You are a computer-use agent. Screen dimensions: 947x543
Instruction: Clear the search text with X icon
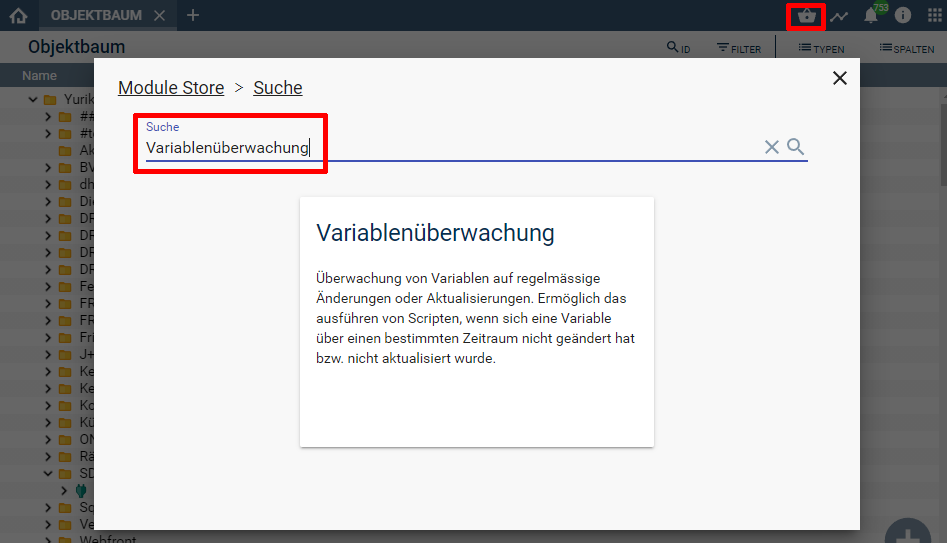coord(771,147)
